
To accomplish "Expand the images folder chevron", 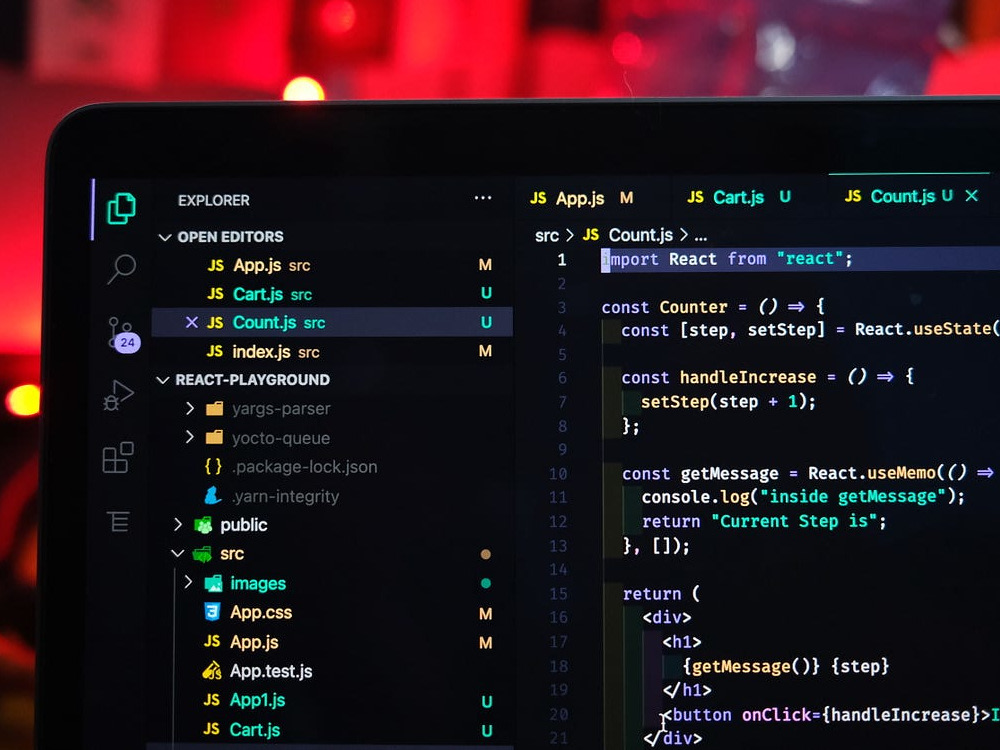I will (188, 582).
